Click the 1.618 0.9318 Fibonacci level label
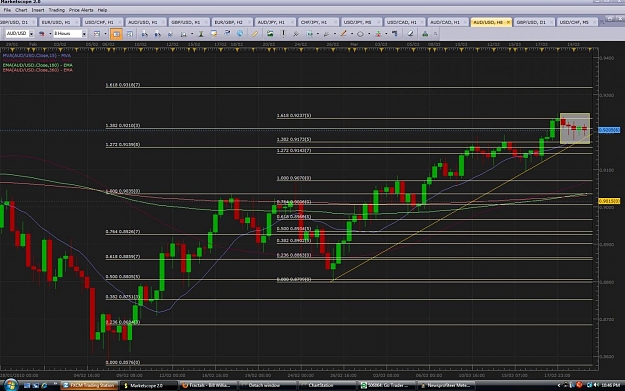 pyautogui.click(x=123, y=85)
